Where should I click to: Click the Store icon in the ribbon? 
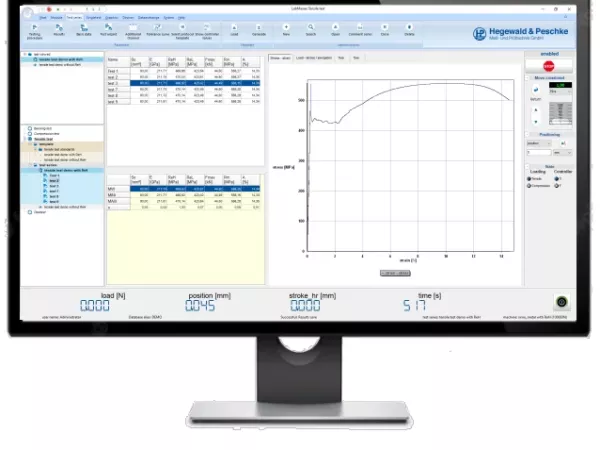[383, 32]
